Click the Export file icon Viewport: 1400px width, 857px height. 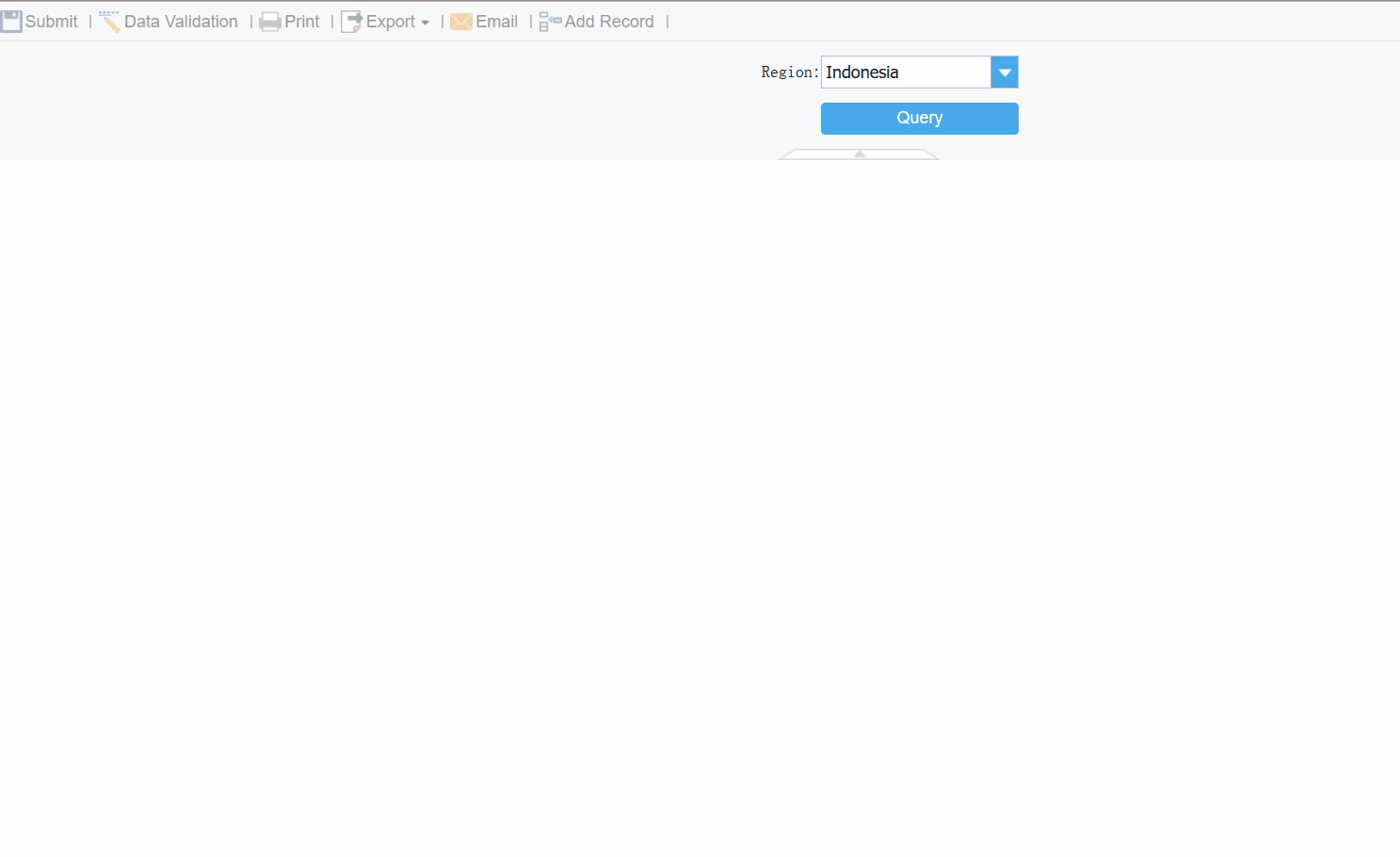coord(353,20)
